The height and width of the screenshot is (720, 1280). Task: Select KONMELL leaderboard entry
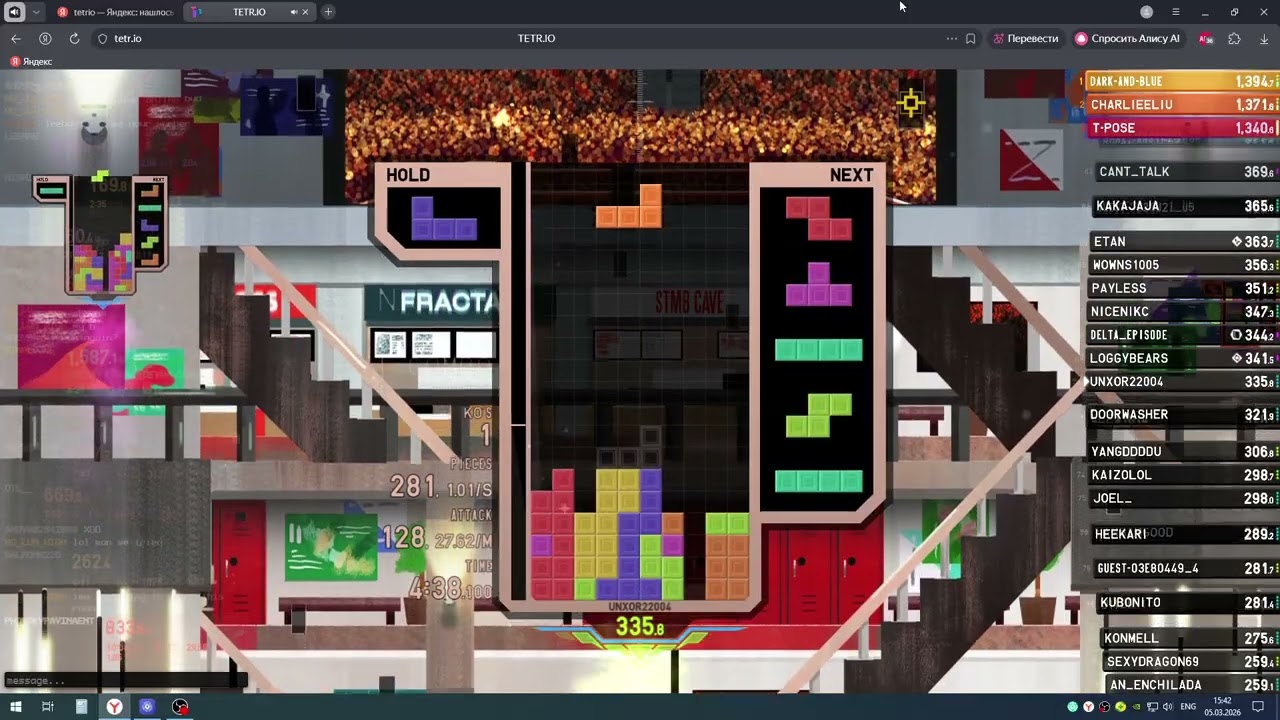[x=1190, y=638]
